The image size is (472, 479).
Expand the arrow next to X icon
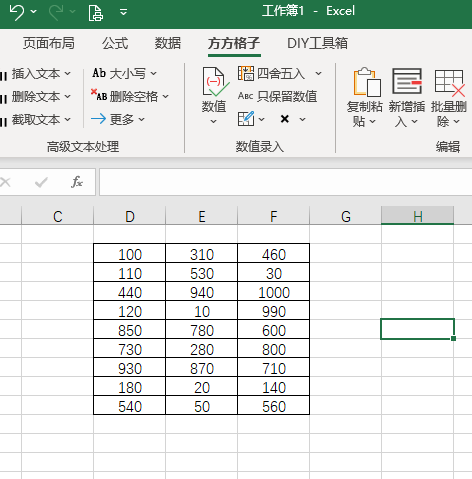(302, 119)
